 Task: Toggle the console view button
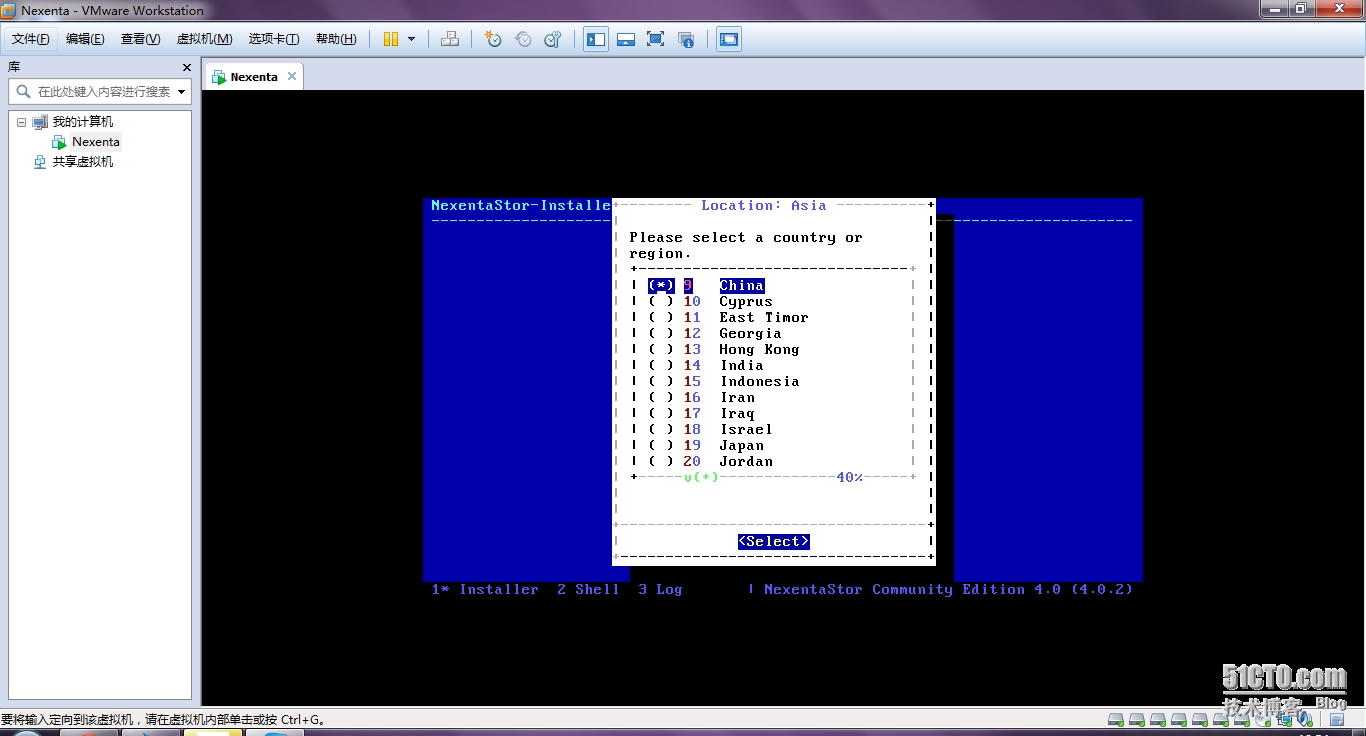tap(729, 39)
